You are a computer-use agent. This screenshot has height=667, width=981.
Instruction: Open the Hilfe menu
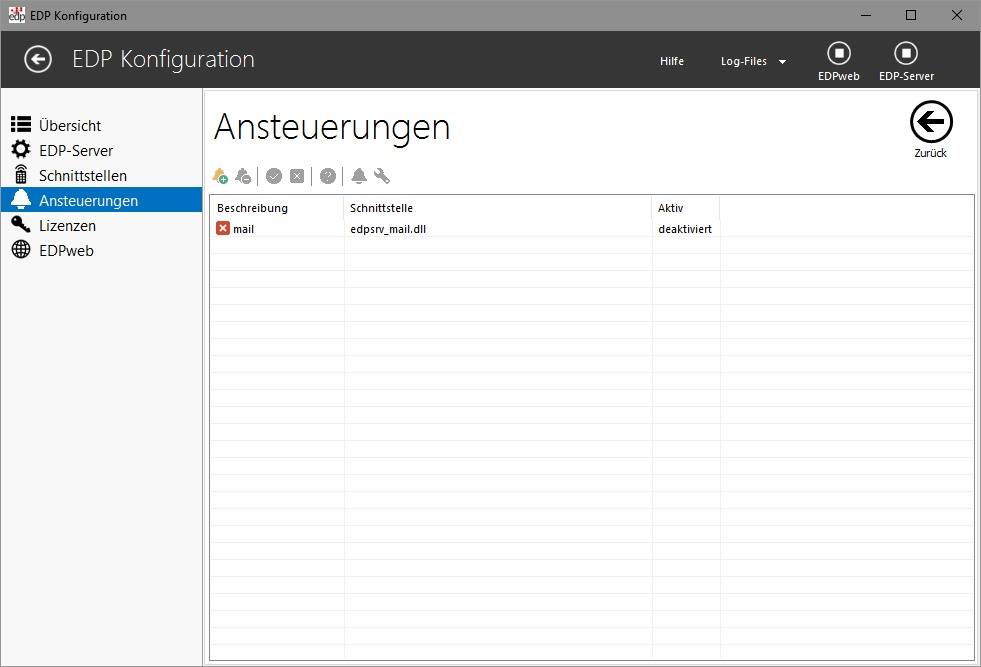(672, 61)
